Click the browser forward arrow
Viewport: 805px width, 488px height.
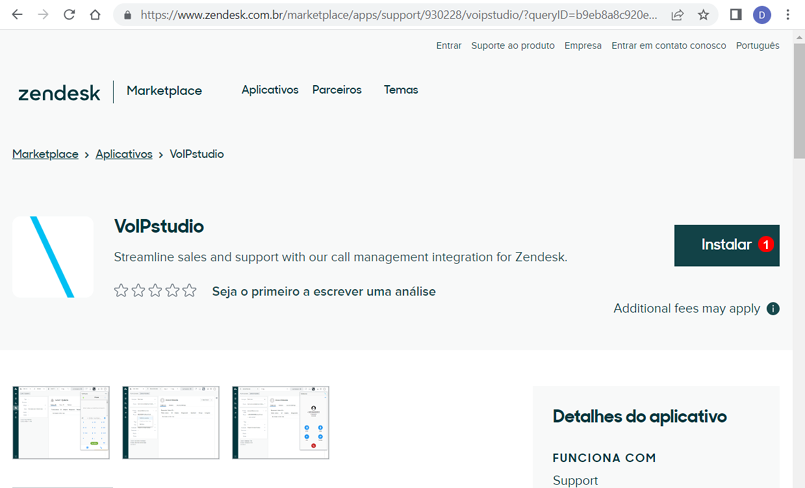43,15
